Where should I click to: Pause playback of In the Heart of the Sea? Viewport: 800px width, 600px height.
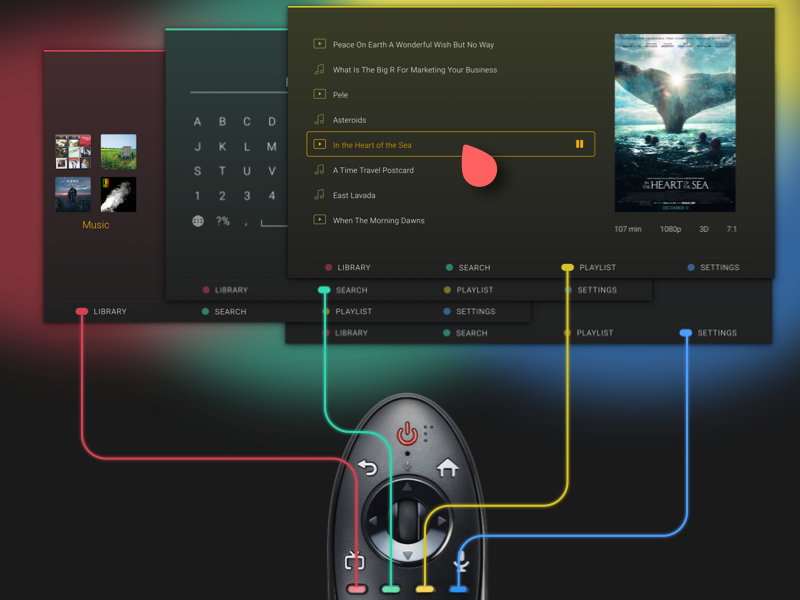pyautogui.click(x=580, y=144)
